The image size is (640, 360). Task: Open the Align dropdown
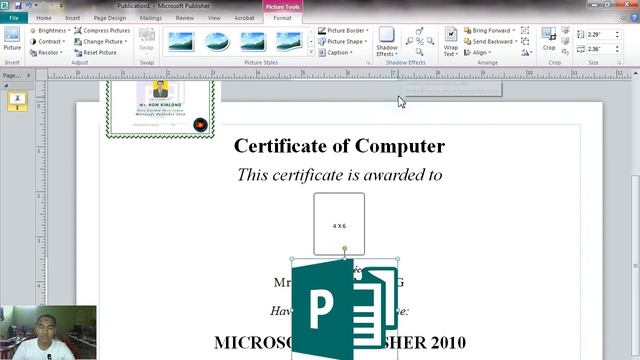tap(477, 53)
